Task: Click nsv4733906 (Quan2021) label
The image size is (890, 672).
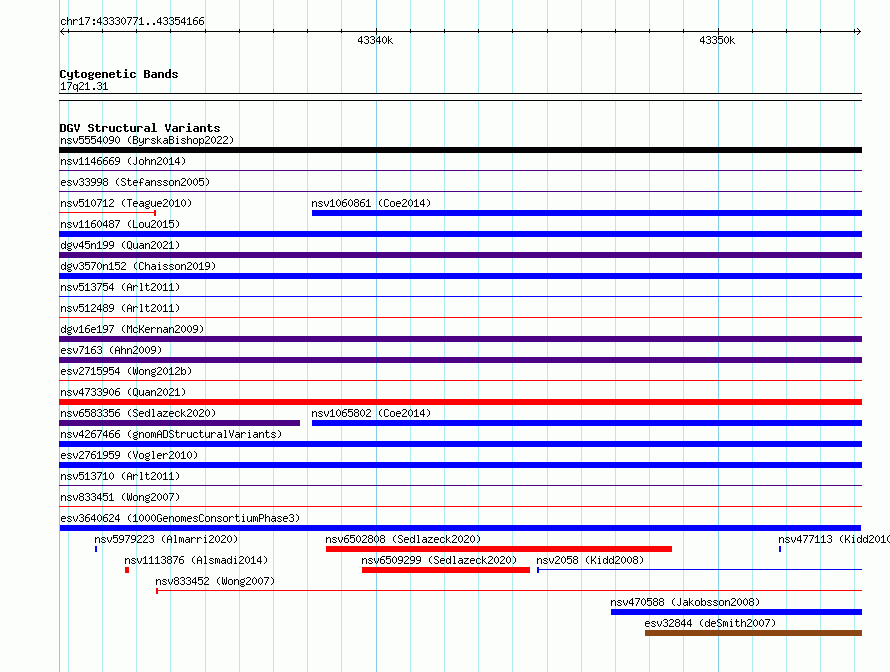Action: coord(123,392)
